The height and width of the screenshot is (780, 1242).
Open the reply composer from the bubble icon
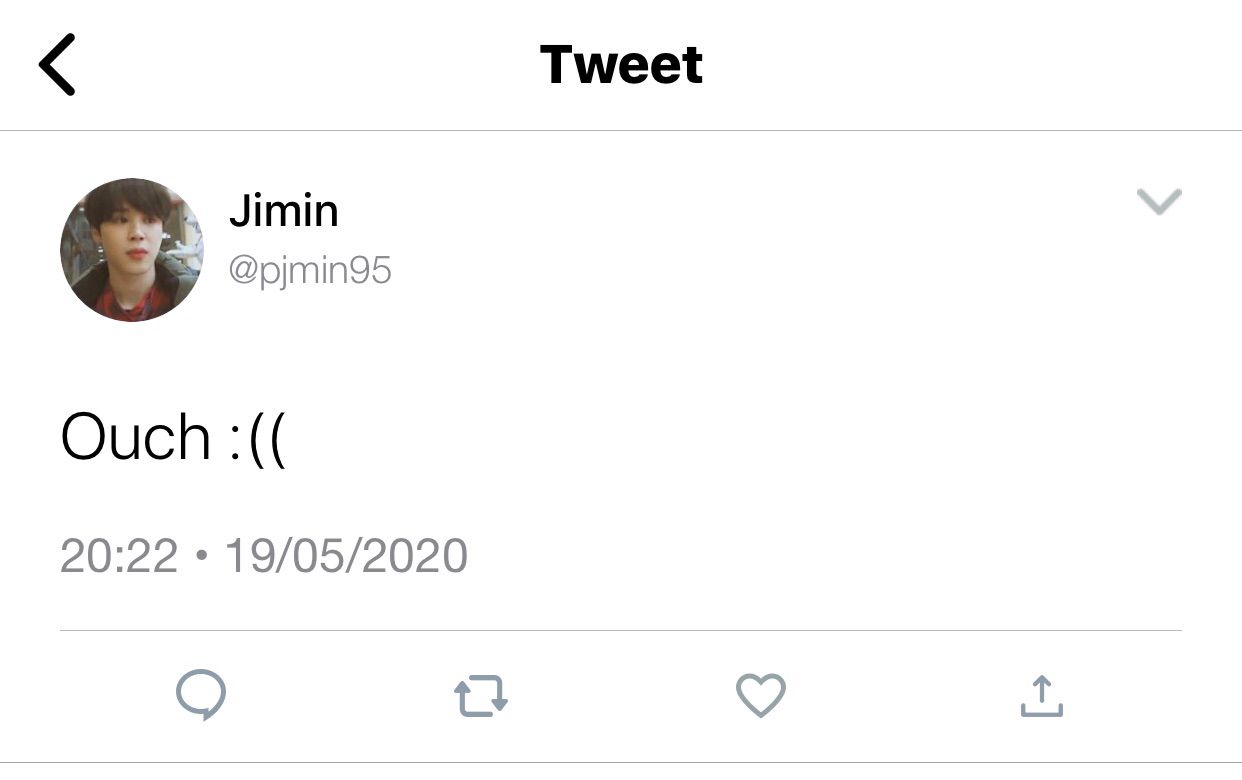point(201,695)
